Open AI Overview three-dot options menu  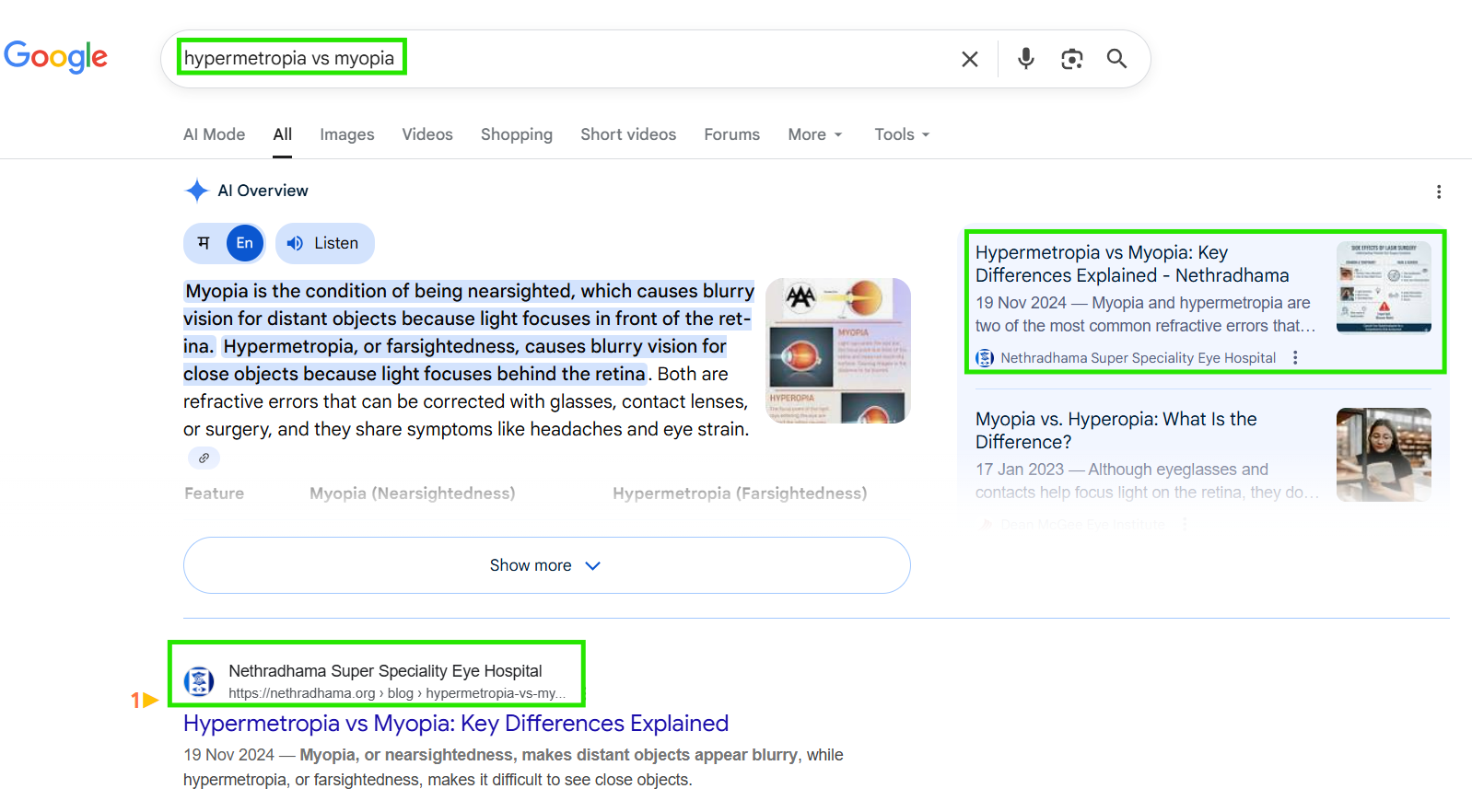tap(1438, 191)
